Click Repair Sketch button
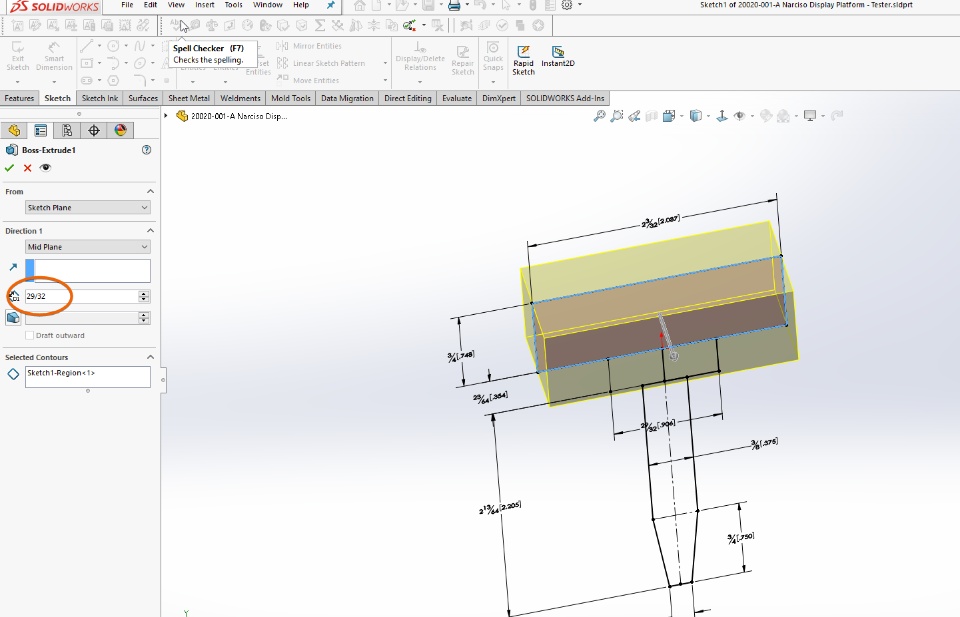Image resolution: width=960 pixels, height=617 pixels. [463, 60]
